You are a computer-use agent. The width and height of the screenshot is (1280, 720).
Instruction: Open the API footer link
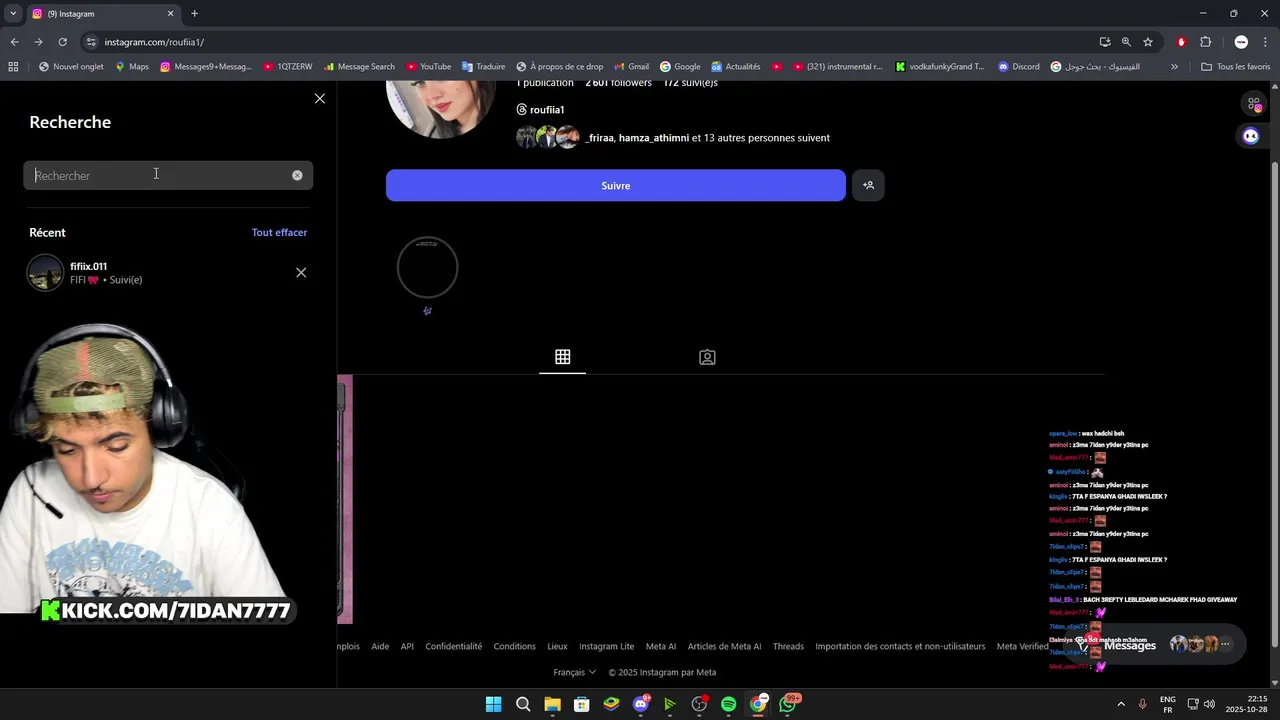407,646
